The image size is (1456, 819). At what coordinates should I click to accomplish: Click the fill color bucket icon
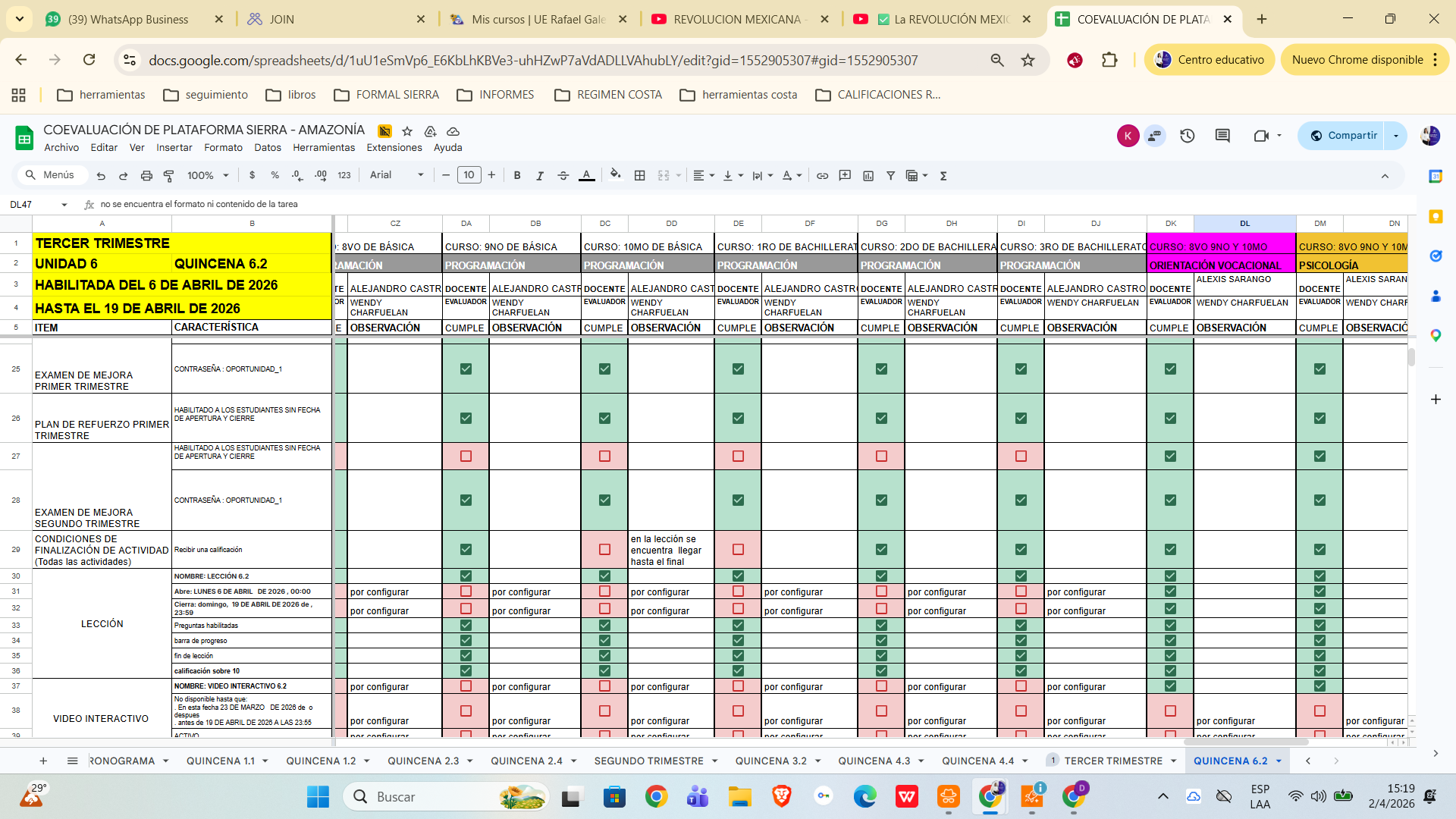click(x=615, y=175)
